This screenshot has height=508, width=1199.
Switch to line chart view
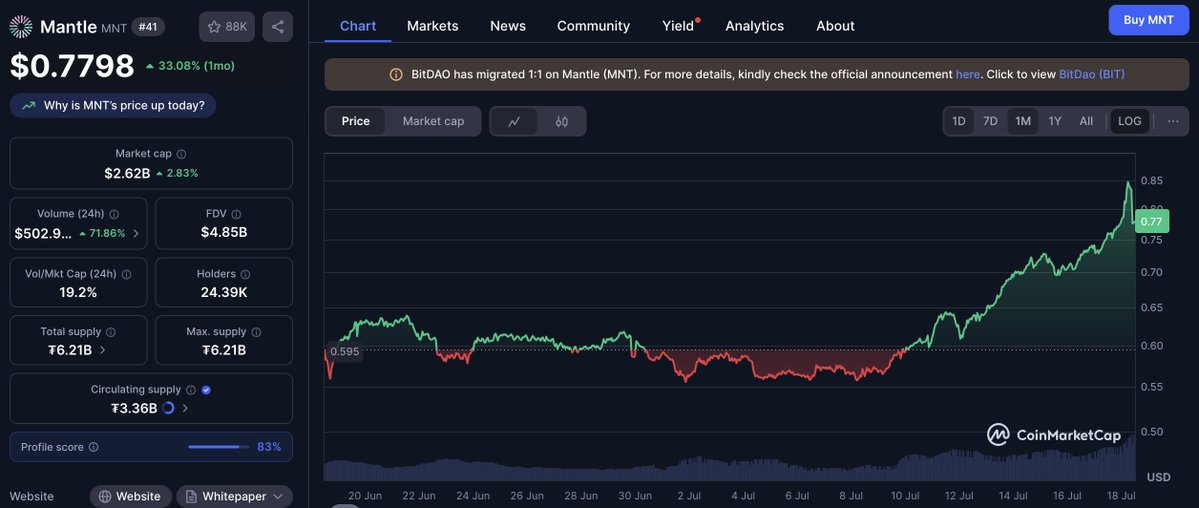(514, 121)
